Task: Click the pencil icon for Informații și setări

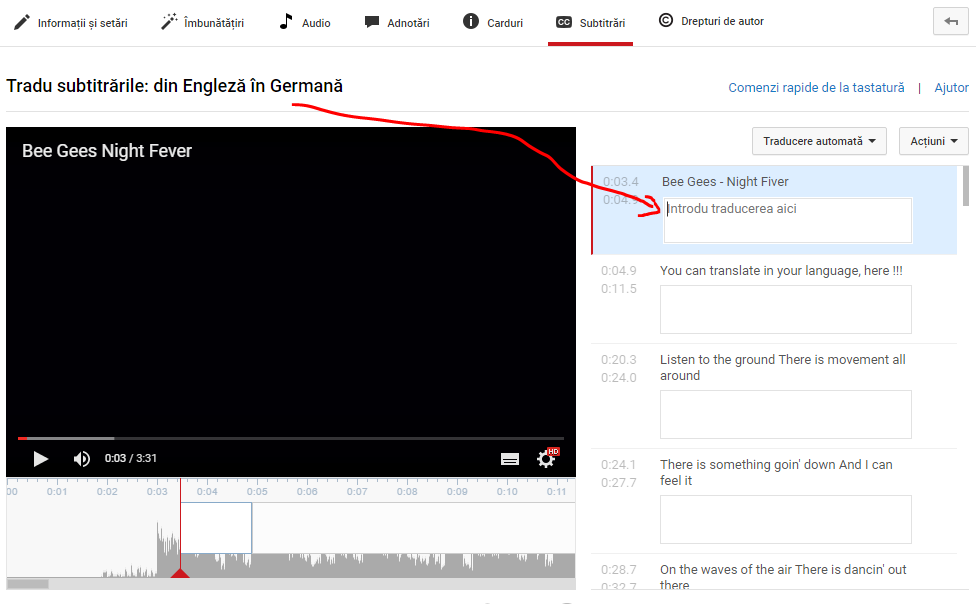Action: click(x=22, y=22)
